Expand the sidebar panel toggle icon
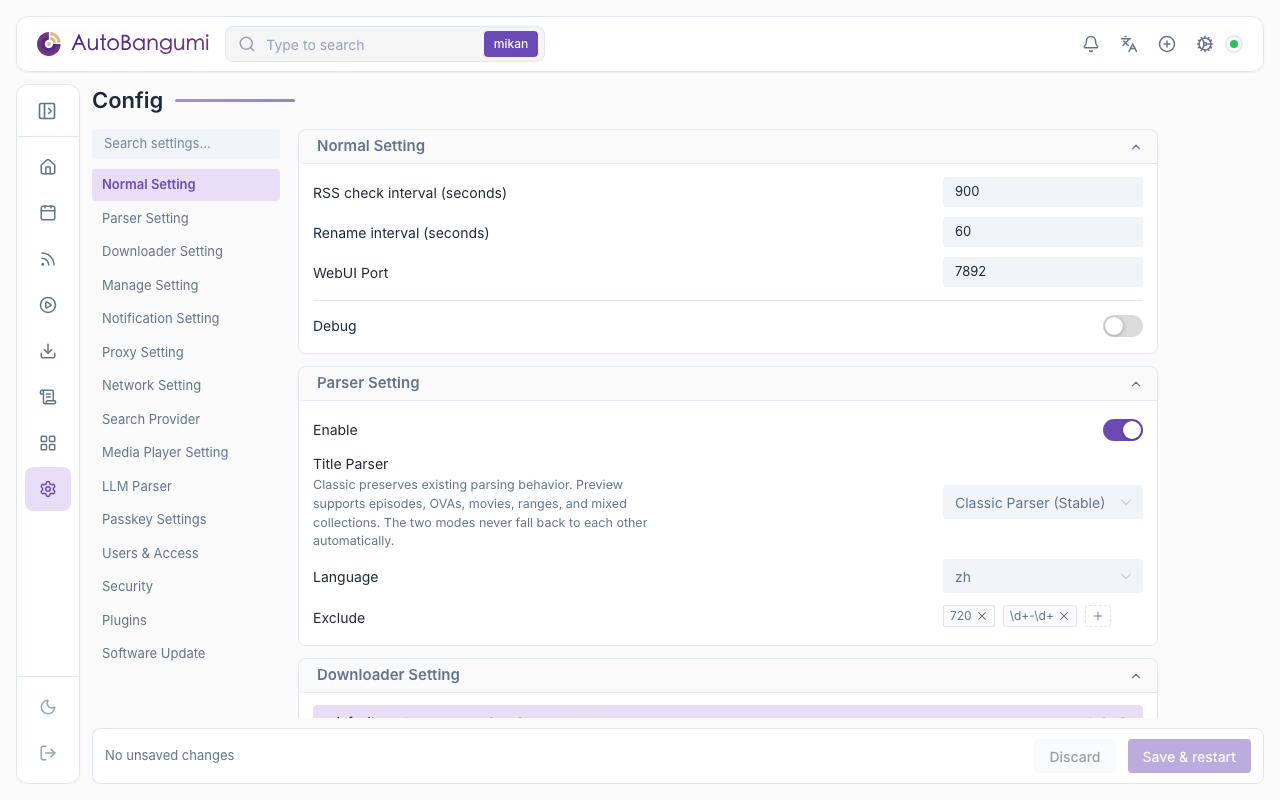1280x800 pixels. pos(47,111)
